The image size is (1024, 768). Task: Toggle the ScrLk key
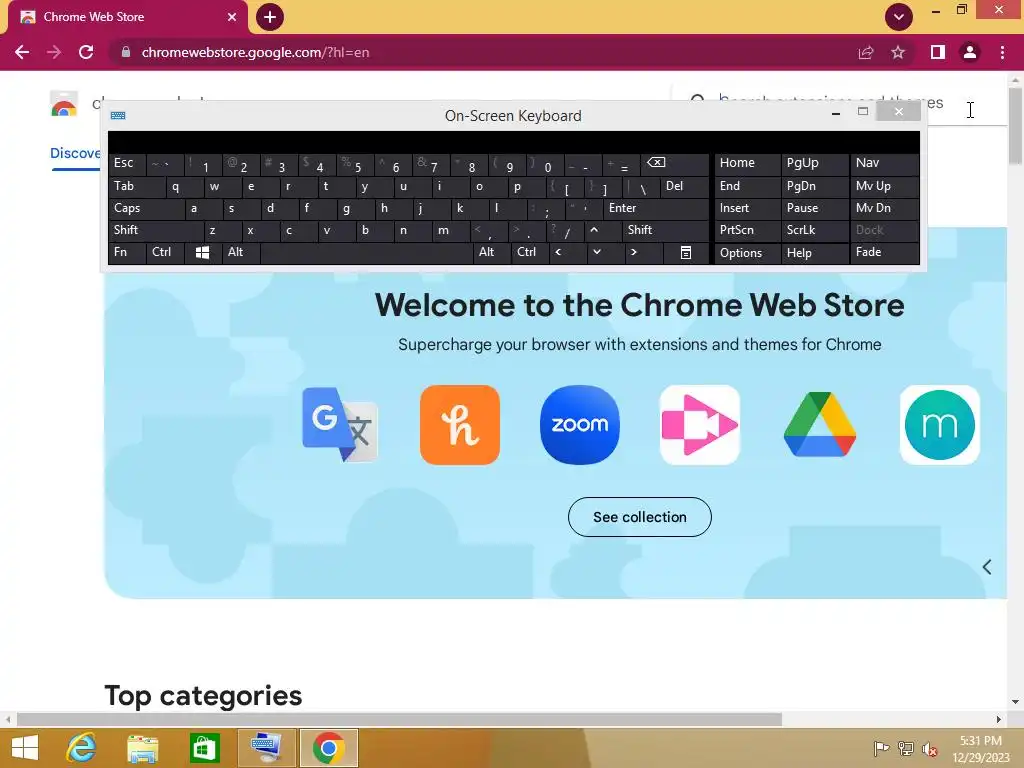(814, 231)
